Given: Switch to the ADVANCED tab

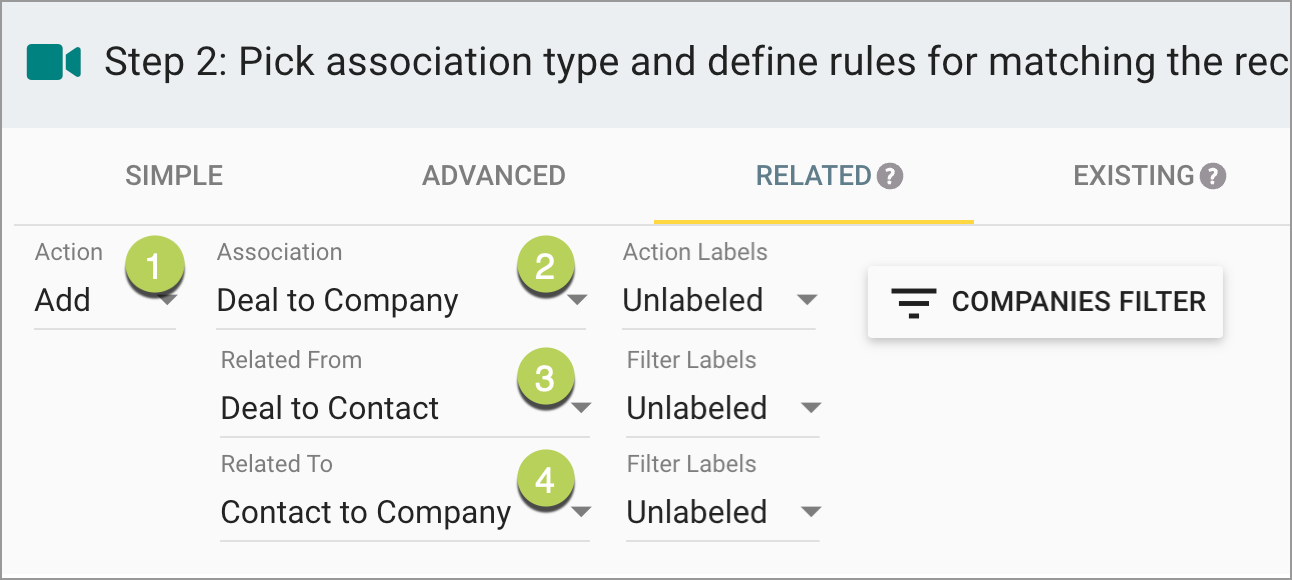Looking at the screenshot, I should coord(493,175).
